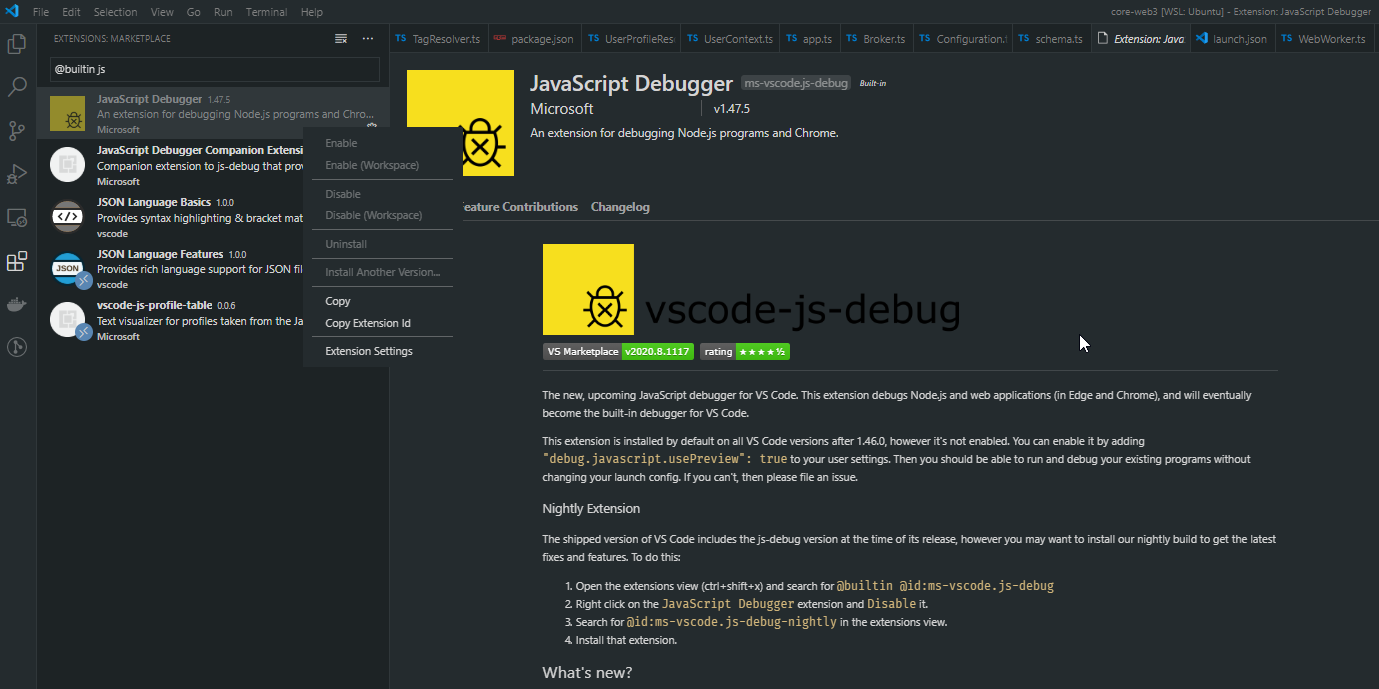Open the Views and More Actions menu (...)
The height and width of the screenshot is (689, 1379).
click(367, 37)
